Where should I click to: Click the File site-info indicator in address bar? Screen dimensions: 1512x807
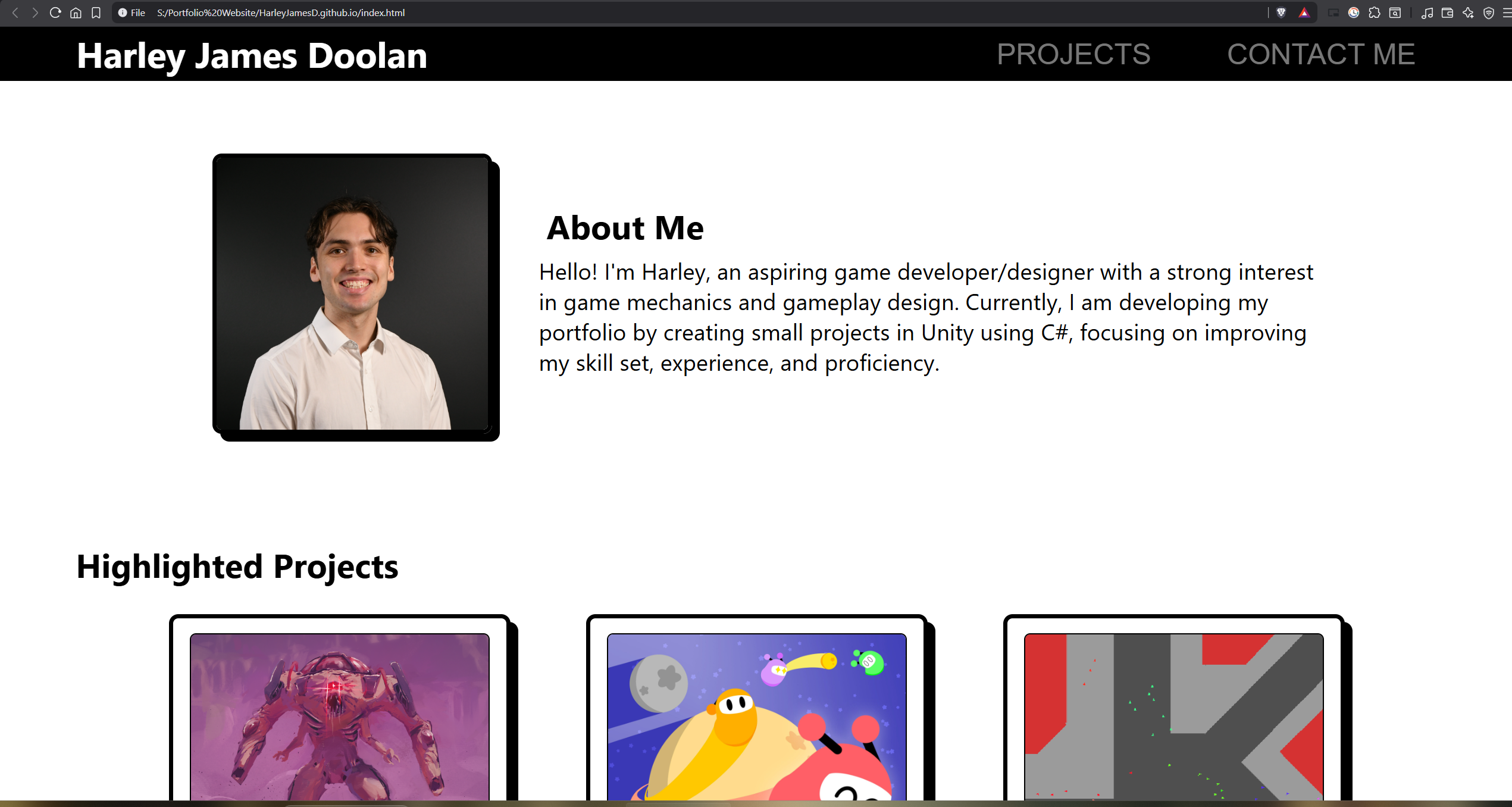click(x=132, y=12)
